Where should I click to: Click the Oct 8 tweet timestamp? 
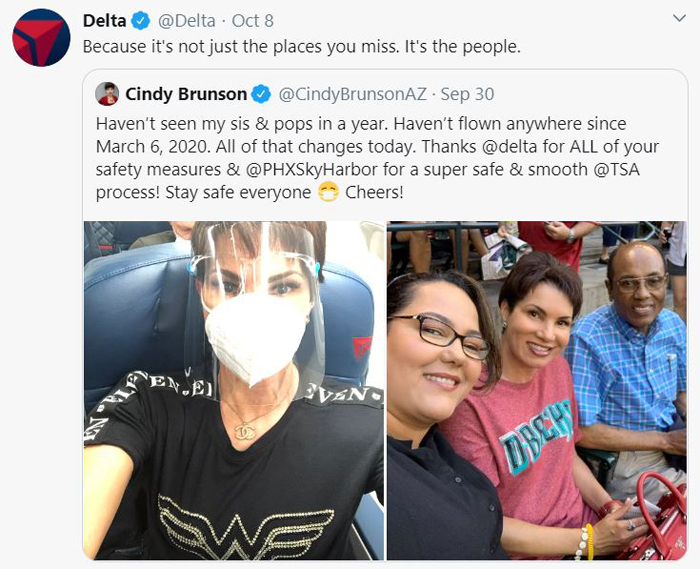point(253,21)
